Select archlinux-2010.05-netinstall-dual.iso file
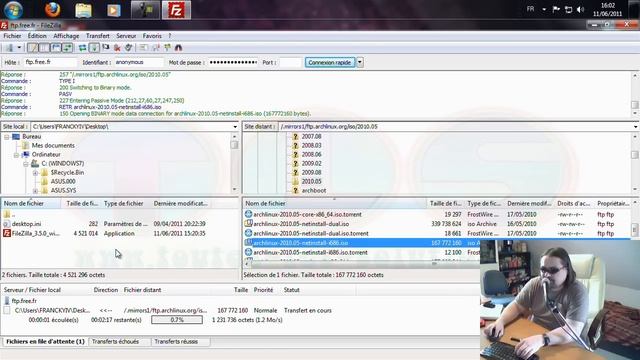This screenshot has width=640, height=360. coord(301,224)
